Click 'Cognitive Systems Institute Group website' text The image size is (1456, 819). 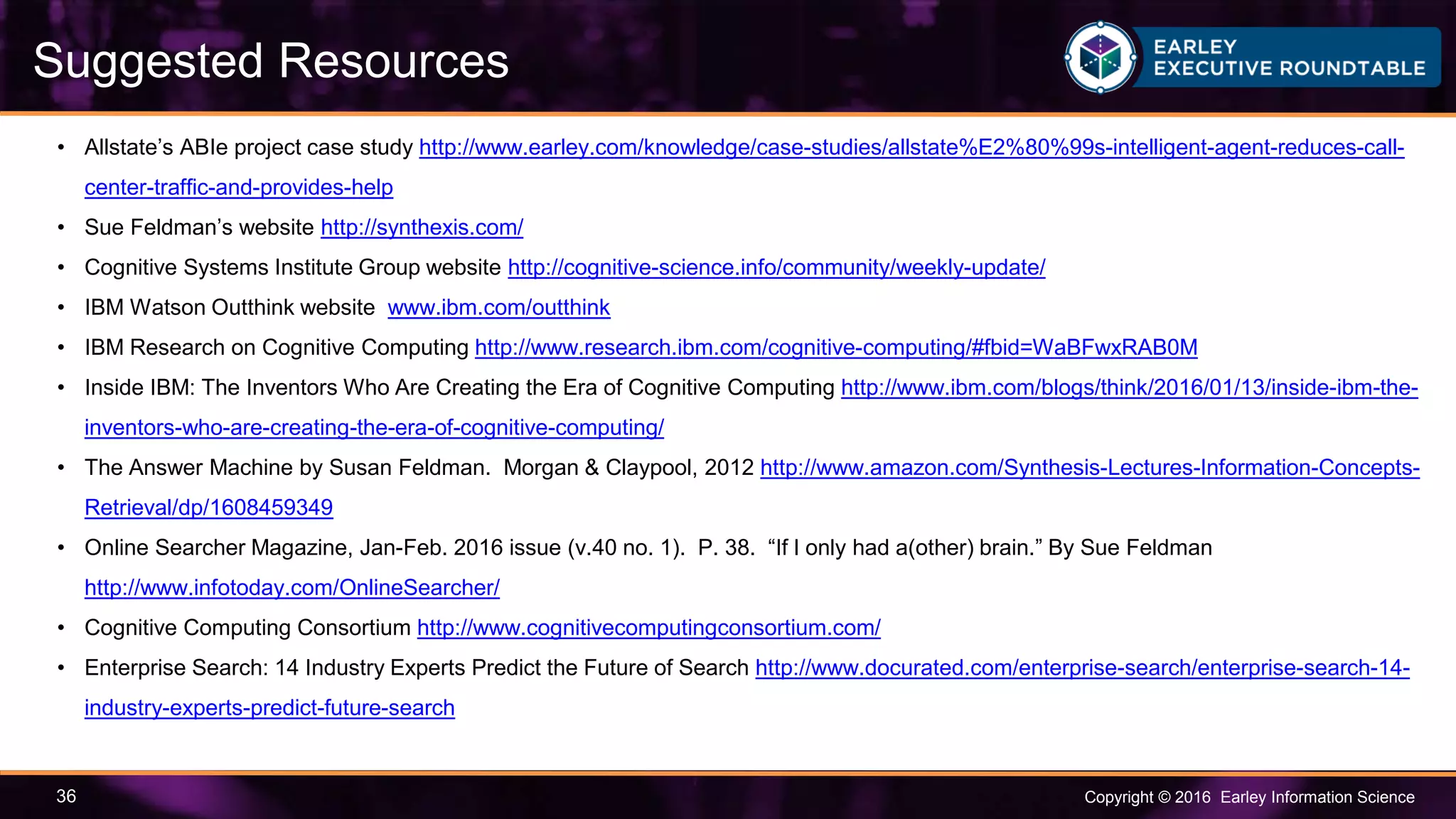[293, 267]
